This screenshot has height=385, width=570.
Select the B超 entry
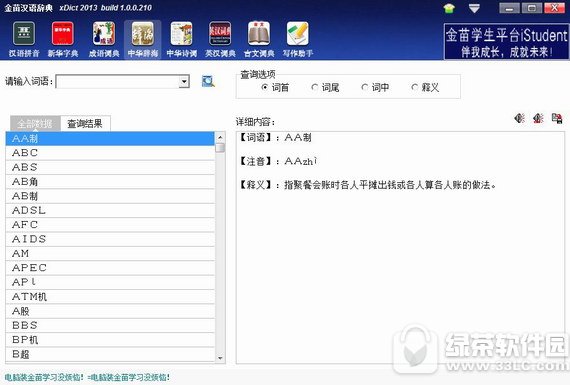110,354
